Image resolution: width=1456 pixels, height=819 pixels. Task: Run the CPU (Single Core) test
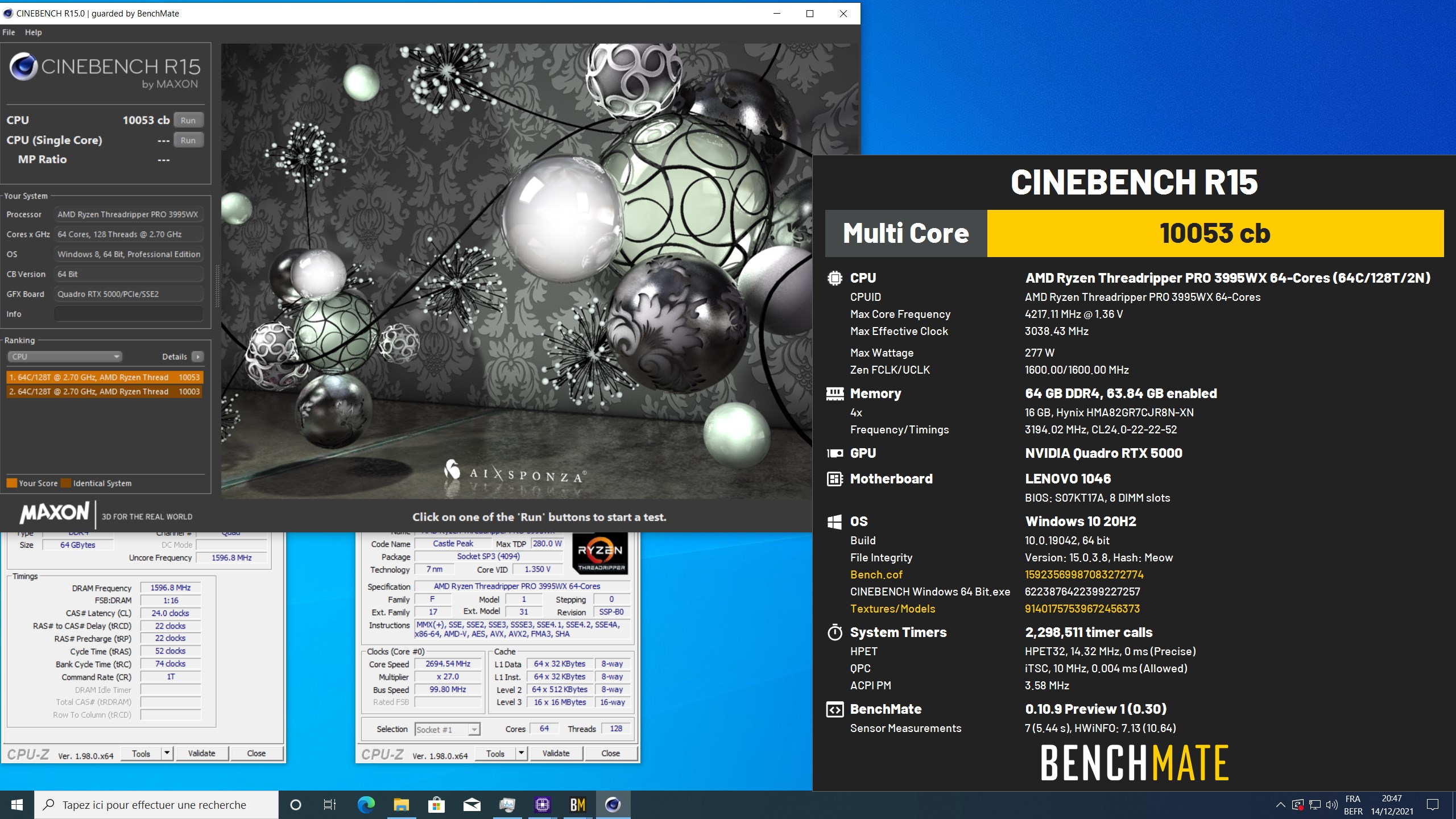(x=188, y=140)
